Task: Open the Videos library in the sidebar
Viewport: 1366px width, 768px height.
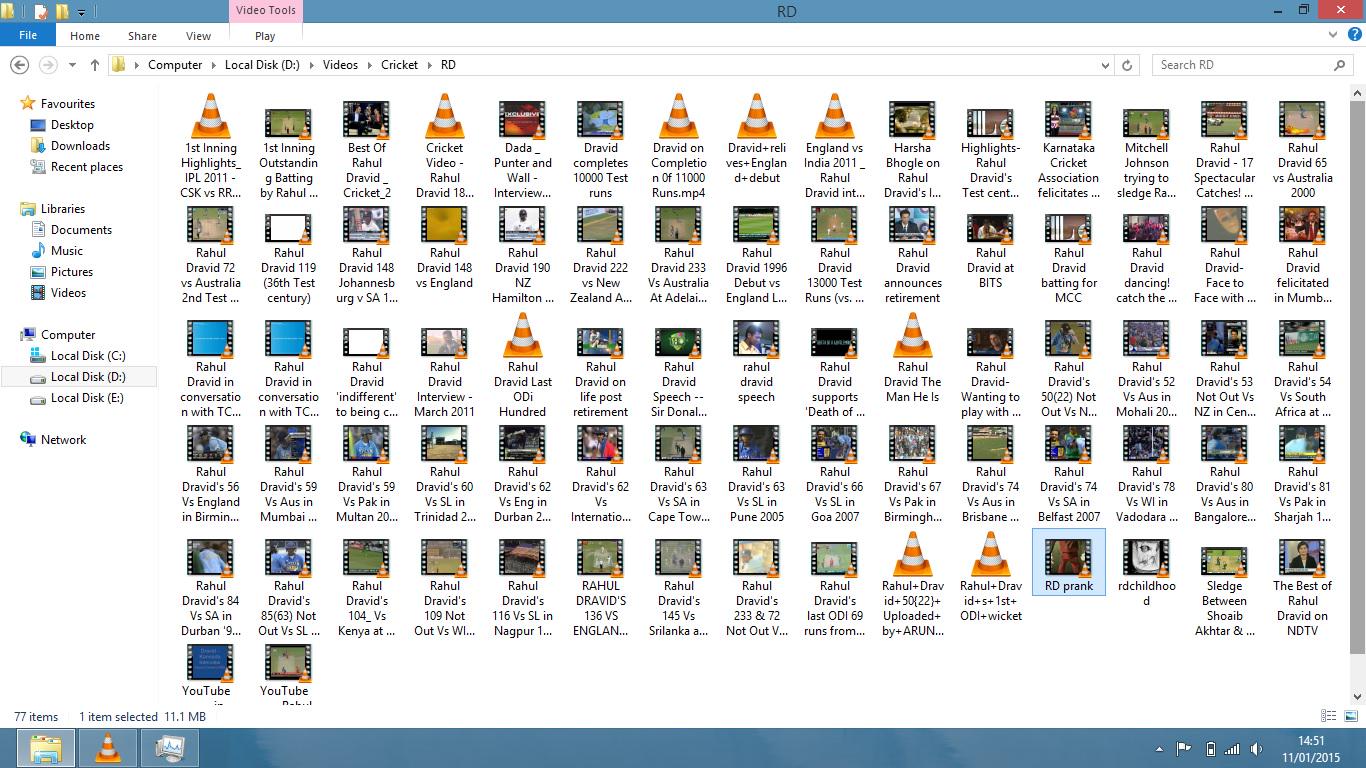Action: click(69, 293)
